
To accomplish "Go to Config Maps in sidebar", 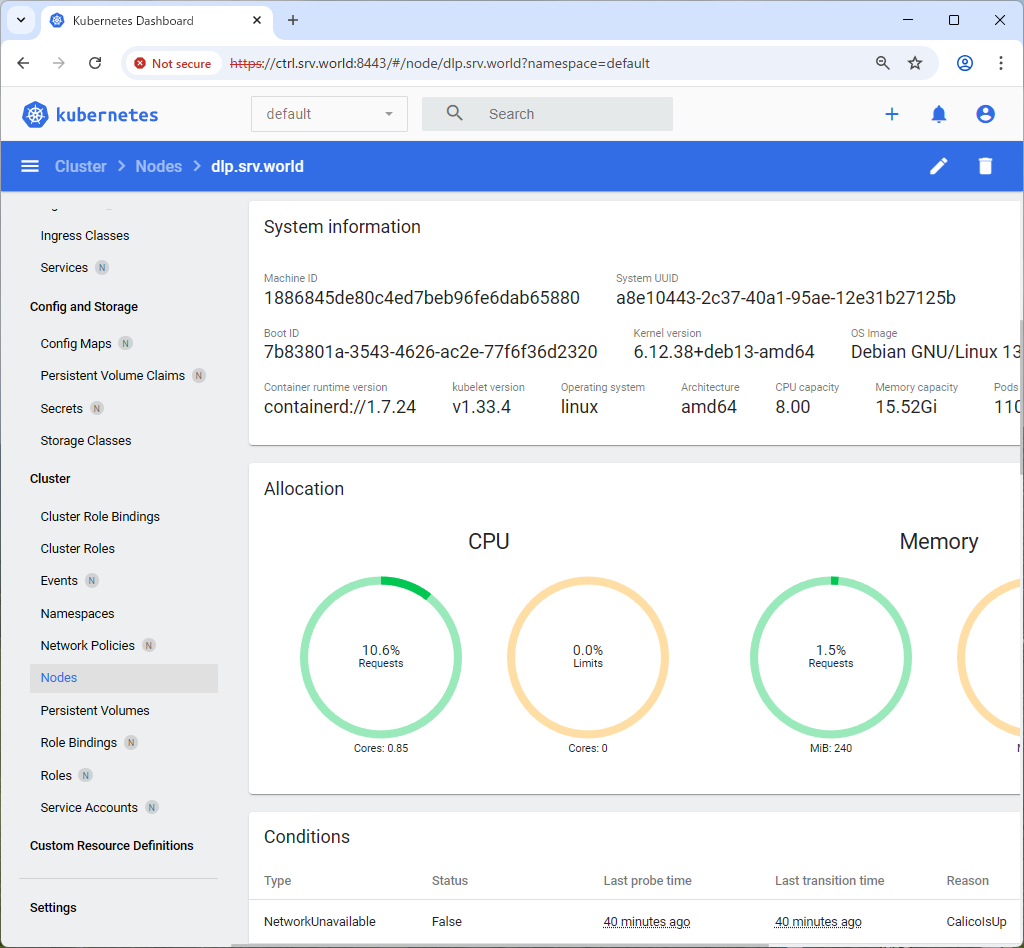I will click(x=76, y=343).
